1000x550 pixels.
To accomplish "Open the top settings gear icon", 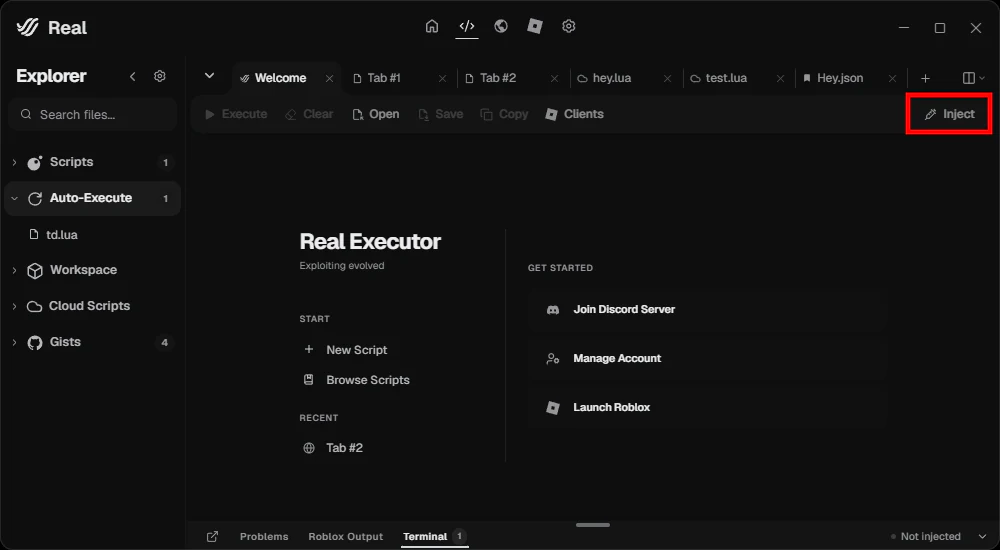I will point(569,26).
